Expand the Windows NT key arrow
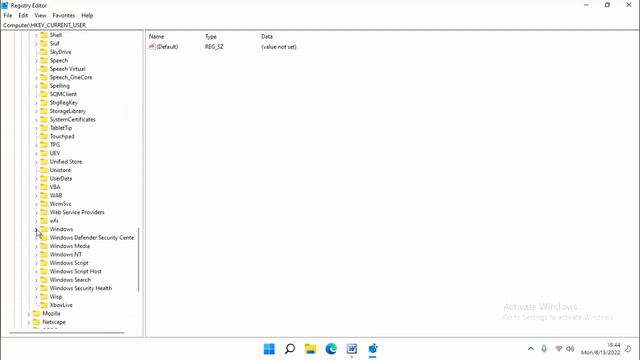The image size is (640, 360). tap(36, 255)
